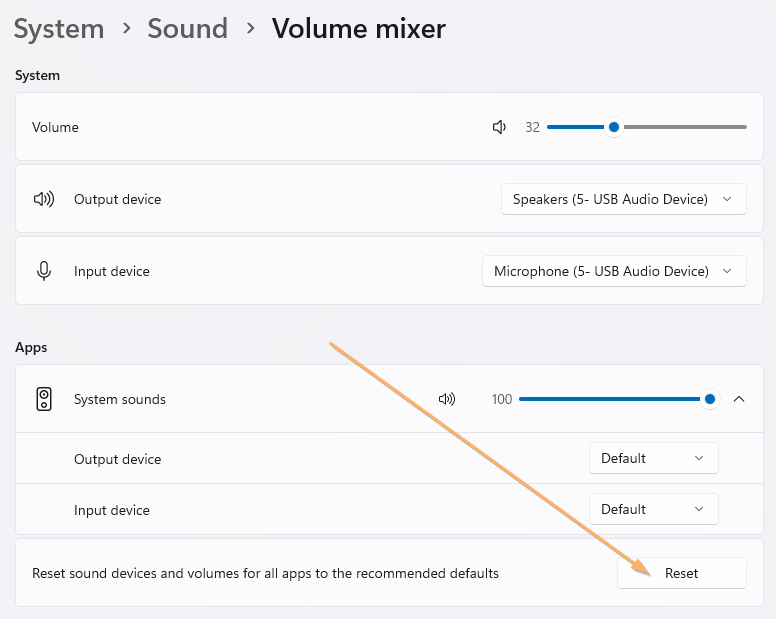Click the Volume mixer page title
This screenshot has width=776, height=619.
pyautogui.click(x=359, y=29)
